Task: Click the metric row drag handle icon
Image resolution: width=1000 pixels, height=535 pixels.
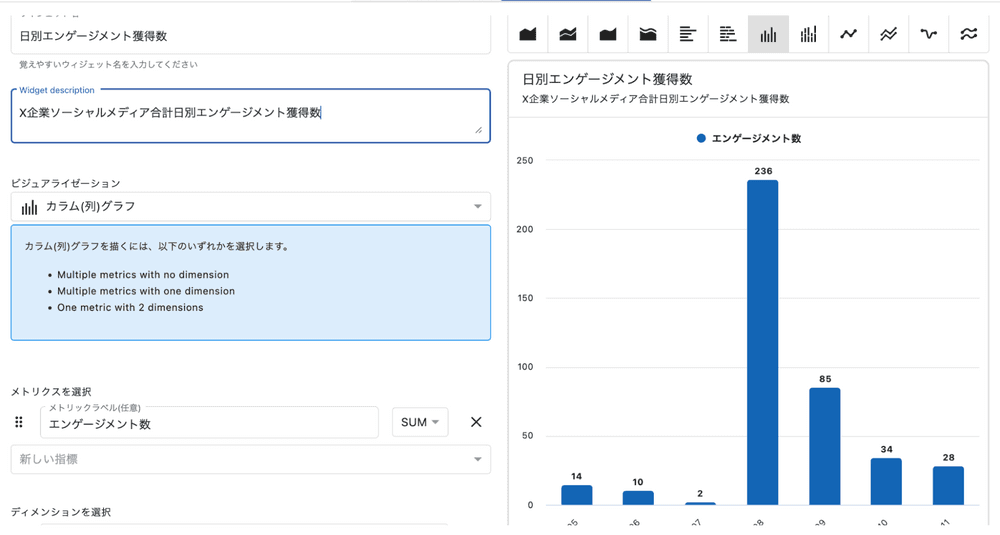Action: pos(18,423)
